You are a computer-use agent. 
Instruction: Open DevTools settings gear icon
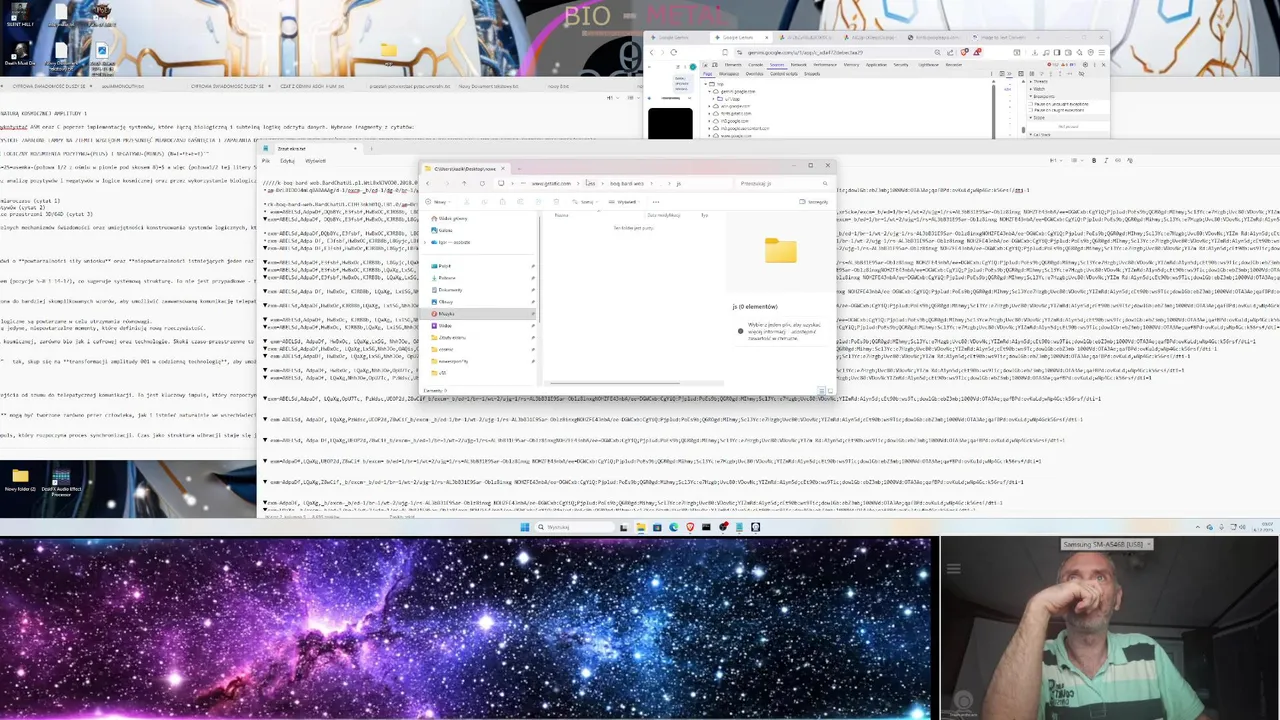coord(1085,65)
